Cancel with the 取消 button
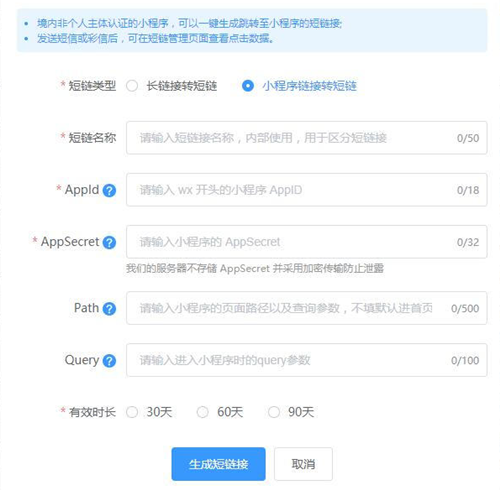The width and height of the screenshot is (500, 490). click(x=303, y=464)
